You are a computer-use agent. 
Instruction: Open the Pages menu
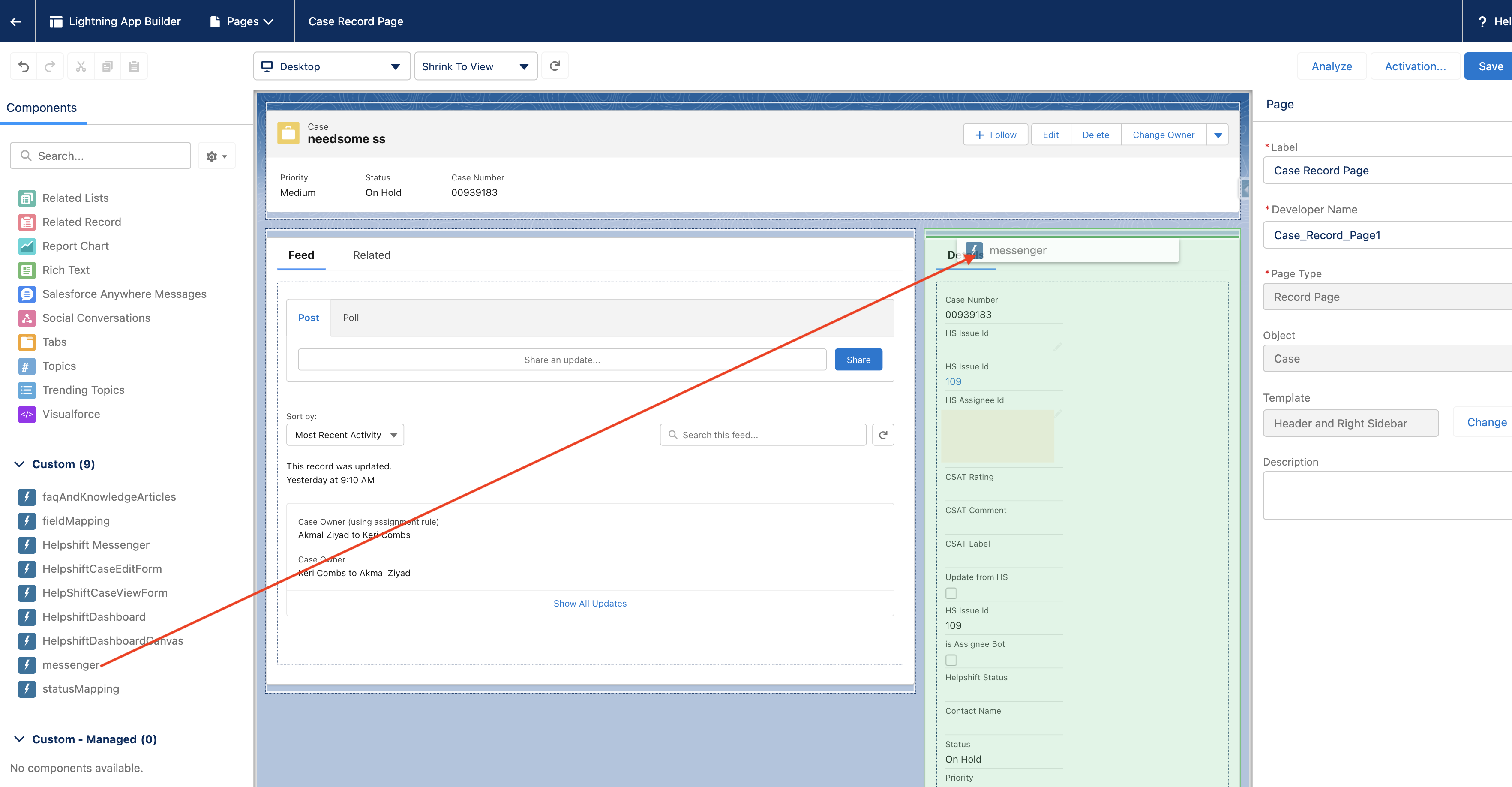point(243,21)
